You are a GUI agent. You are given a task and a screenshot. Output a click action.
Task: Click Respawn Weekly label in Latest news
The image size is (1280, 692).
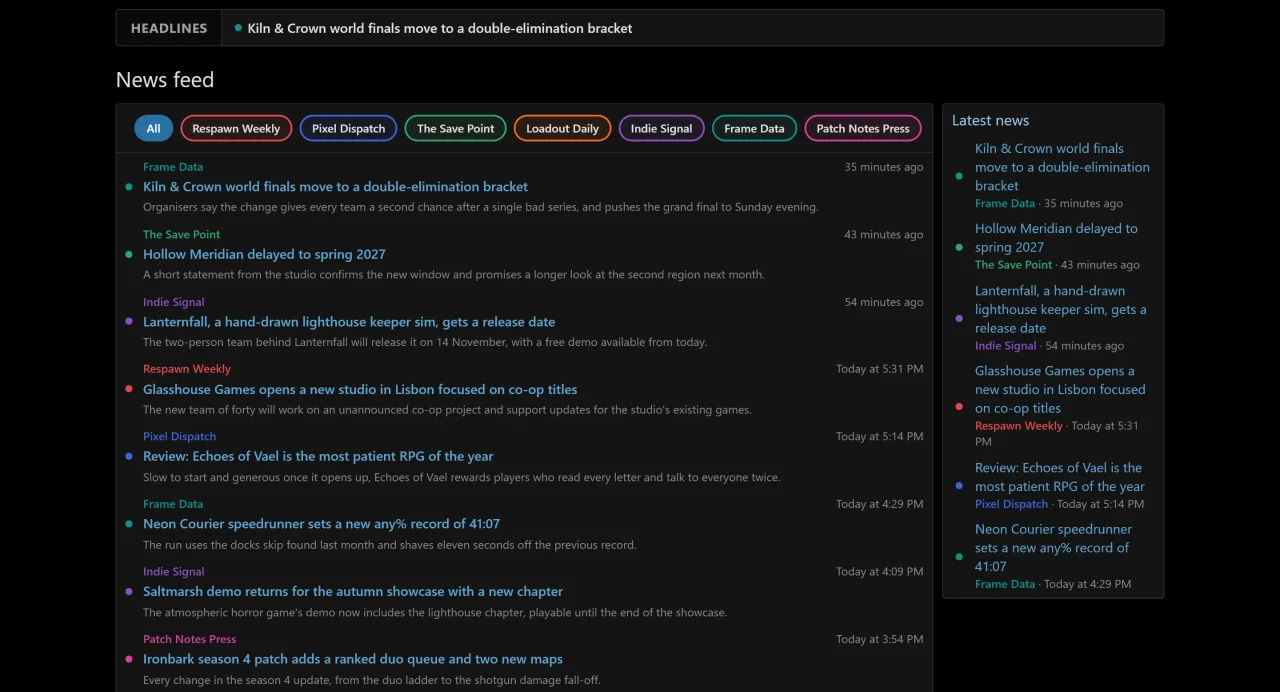click(x=1019, y=426)
